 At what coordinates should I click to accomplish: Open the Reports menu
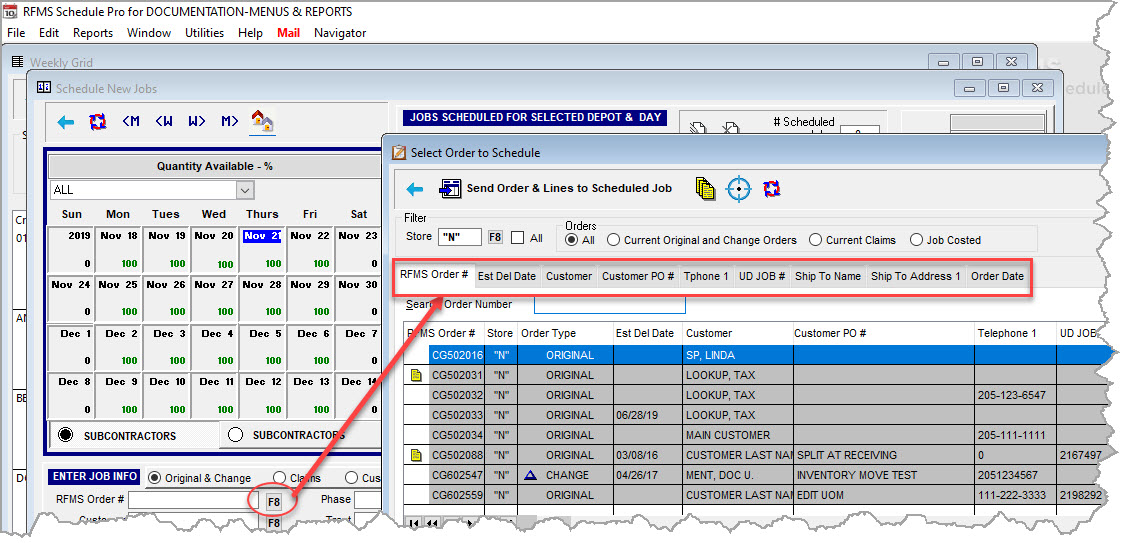(x=93, y=33)
